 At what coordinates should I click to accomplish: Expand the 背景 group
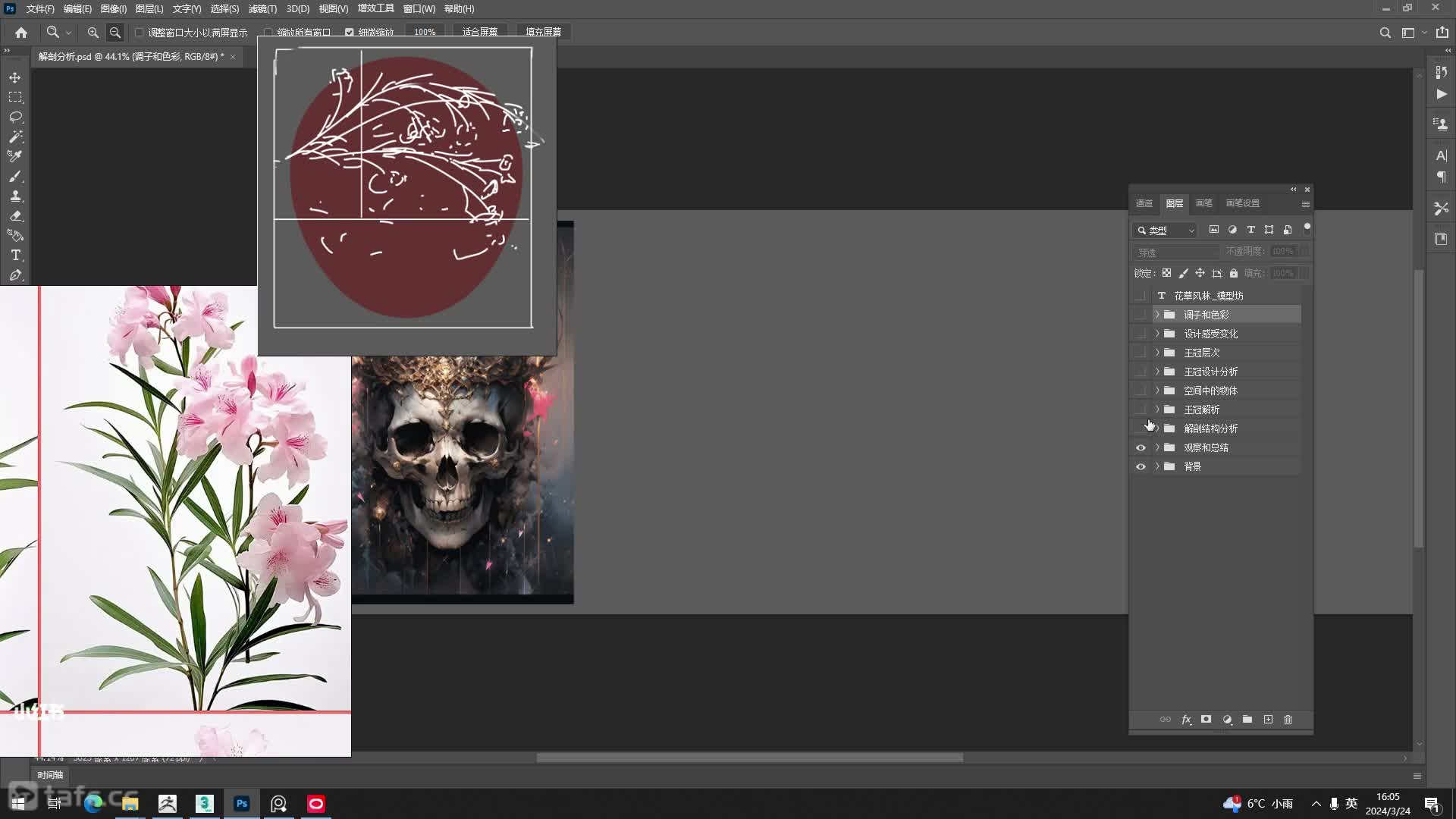tap(1157, 466)
